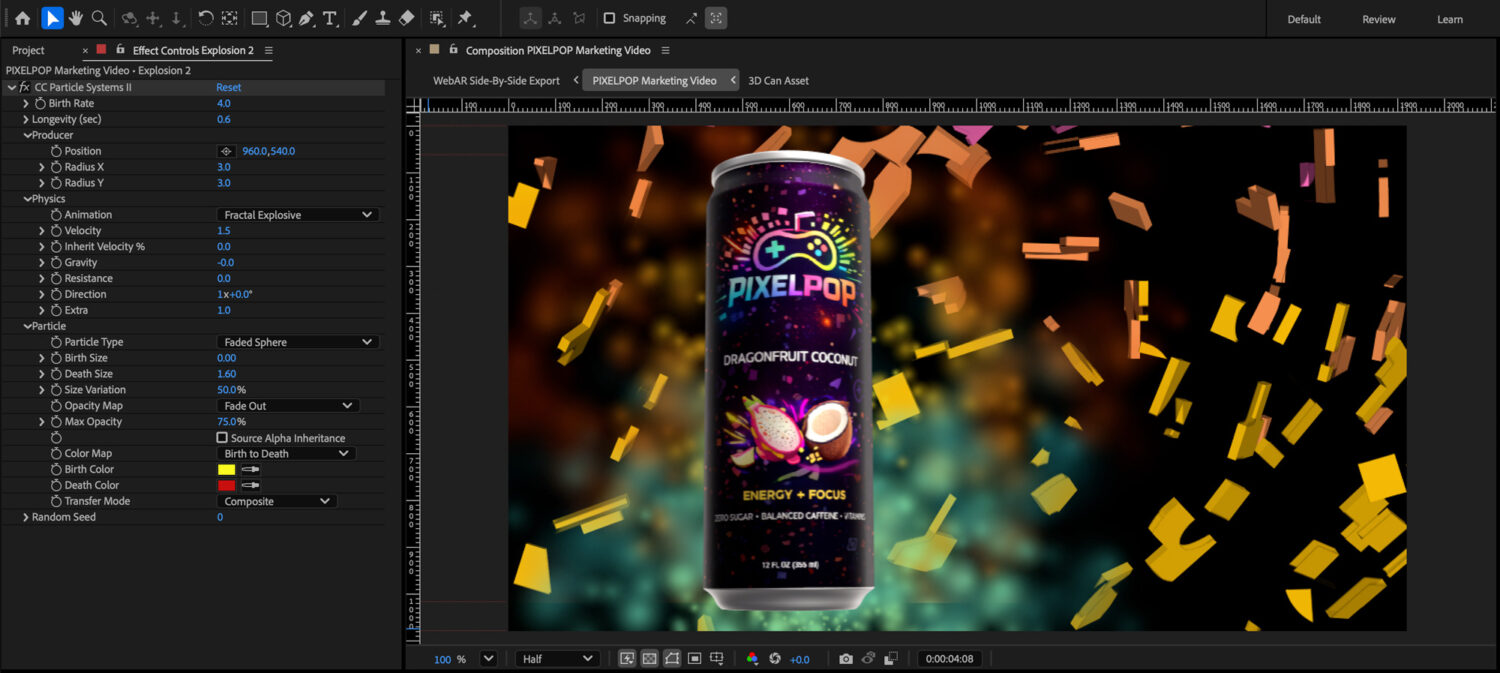
Task: Open the Death Color red swatch
Action: 227,485
